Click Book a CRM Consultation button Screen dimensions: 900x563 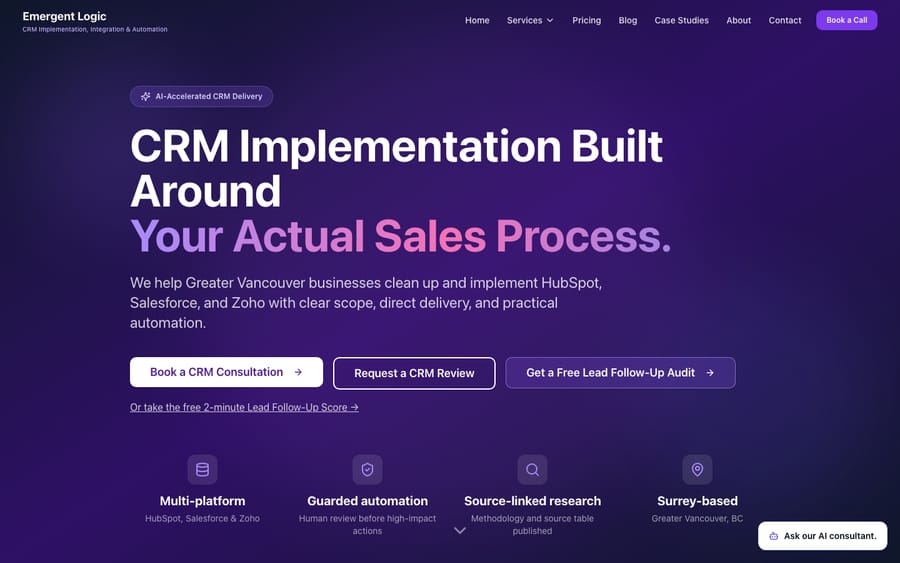[226, 372]
